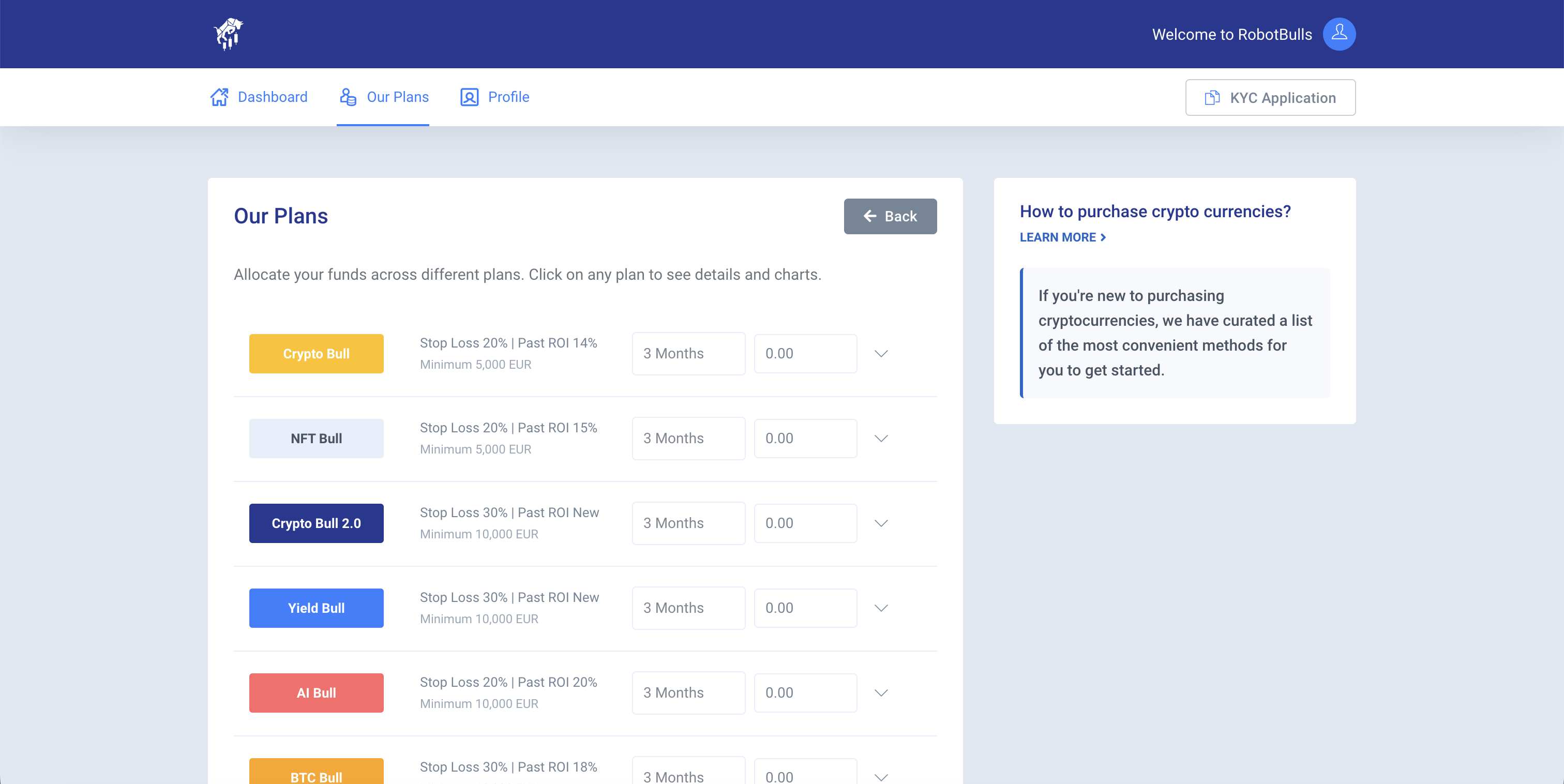Open BTC Bull duration dropdown
Image resolution: width=1564 pixels, height=784 pixels.
688,776
